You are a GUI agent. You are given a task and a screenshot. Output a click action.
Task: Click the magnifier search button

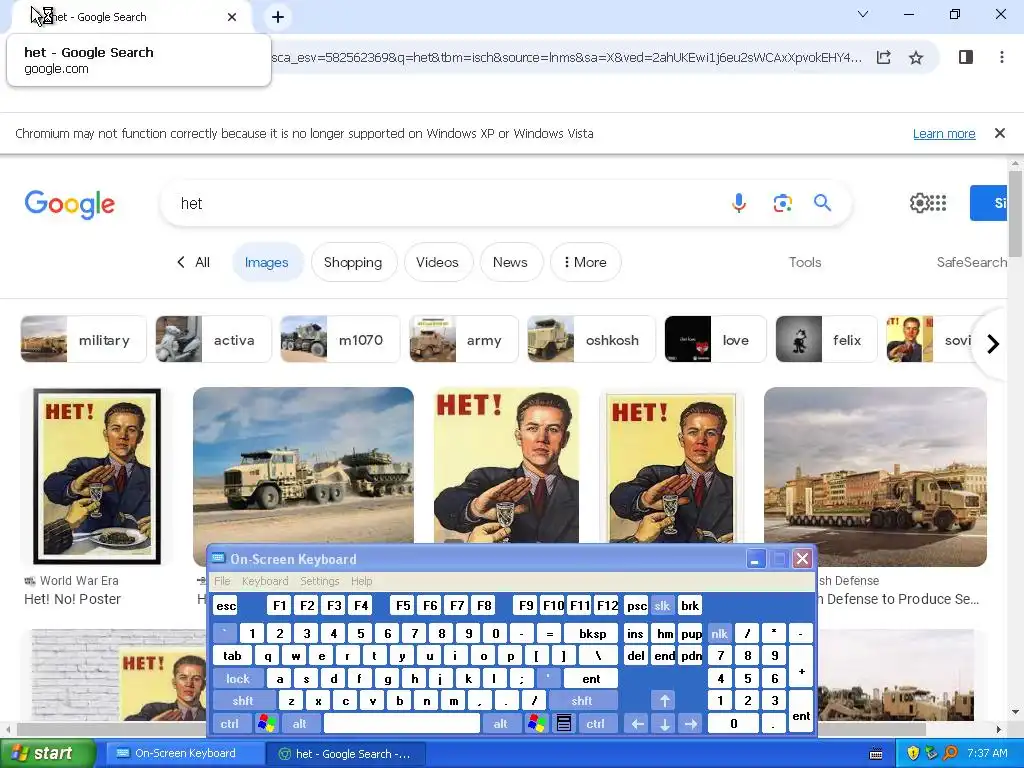(822, 203)
